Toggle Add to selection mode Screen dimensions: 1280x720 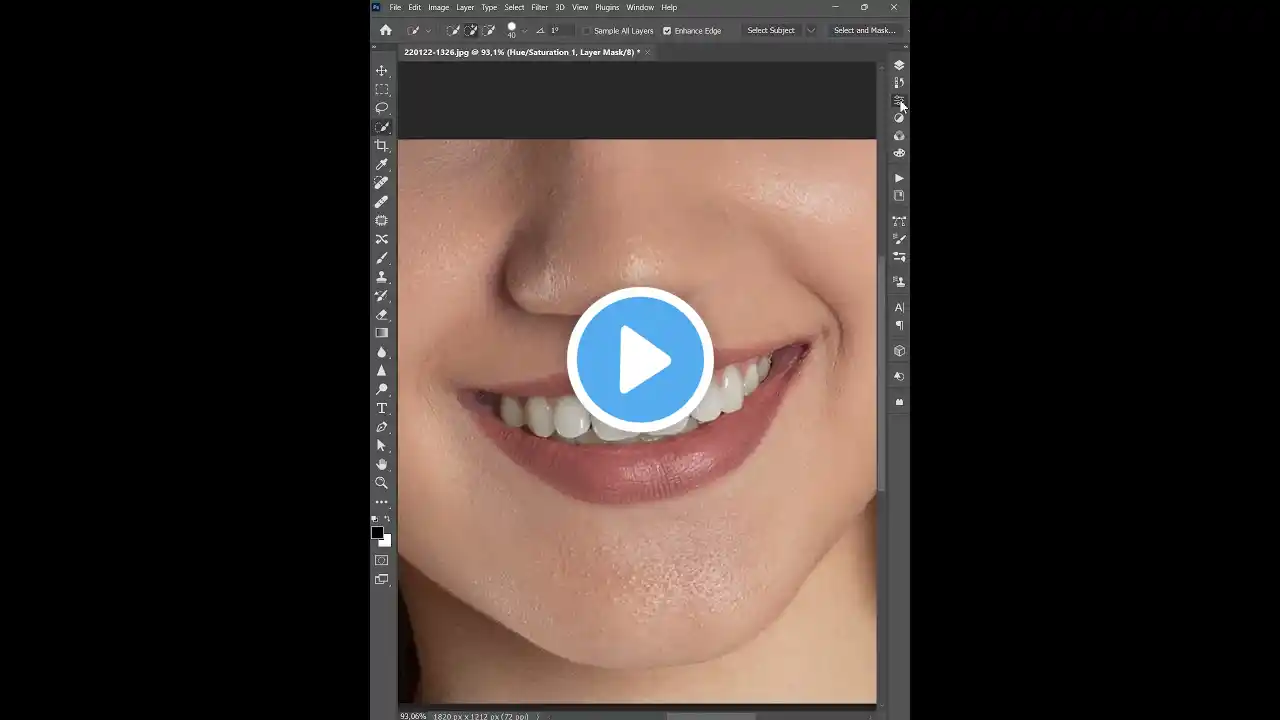point(470,30)
